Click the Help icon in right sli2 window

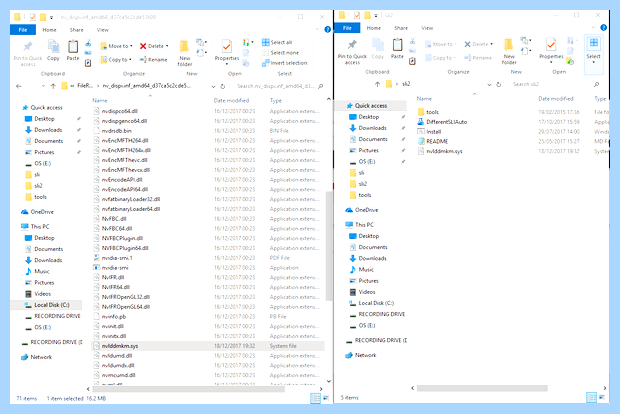click(603, 28)
